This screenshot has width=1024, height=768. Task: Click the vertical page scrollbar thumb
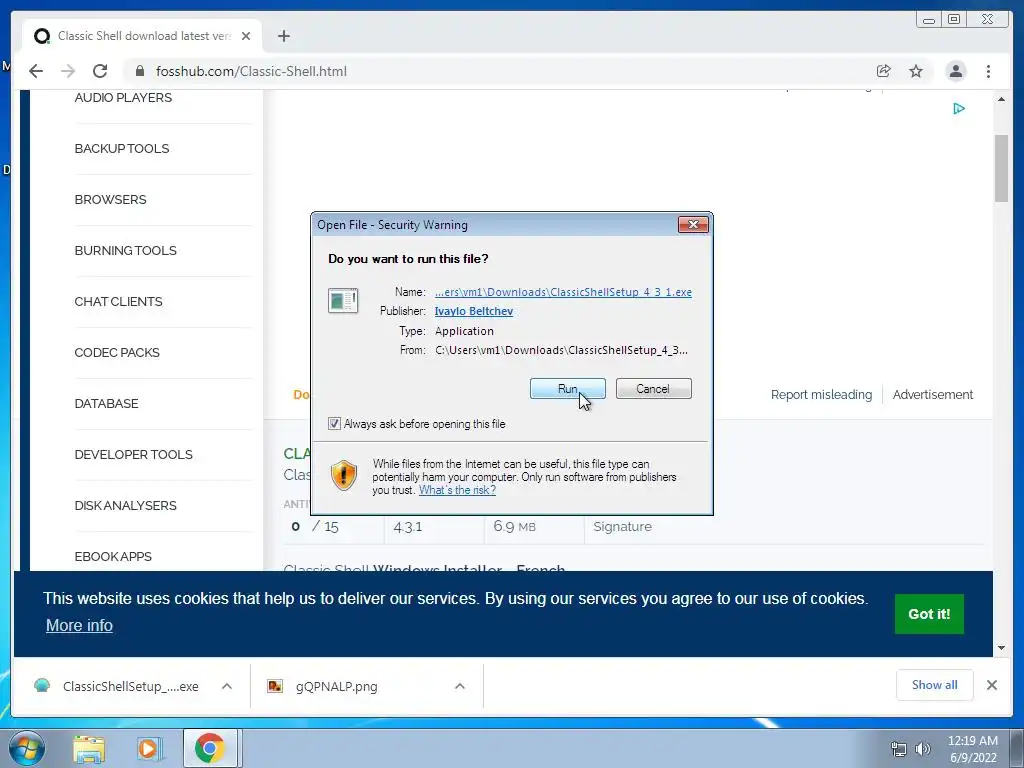(1001, 168)
